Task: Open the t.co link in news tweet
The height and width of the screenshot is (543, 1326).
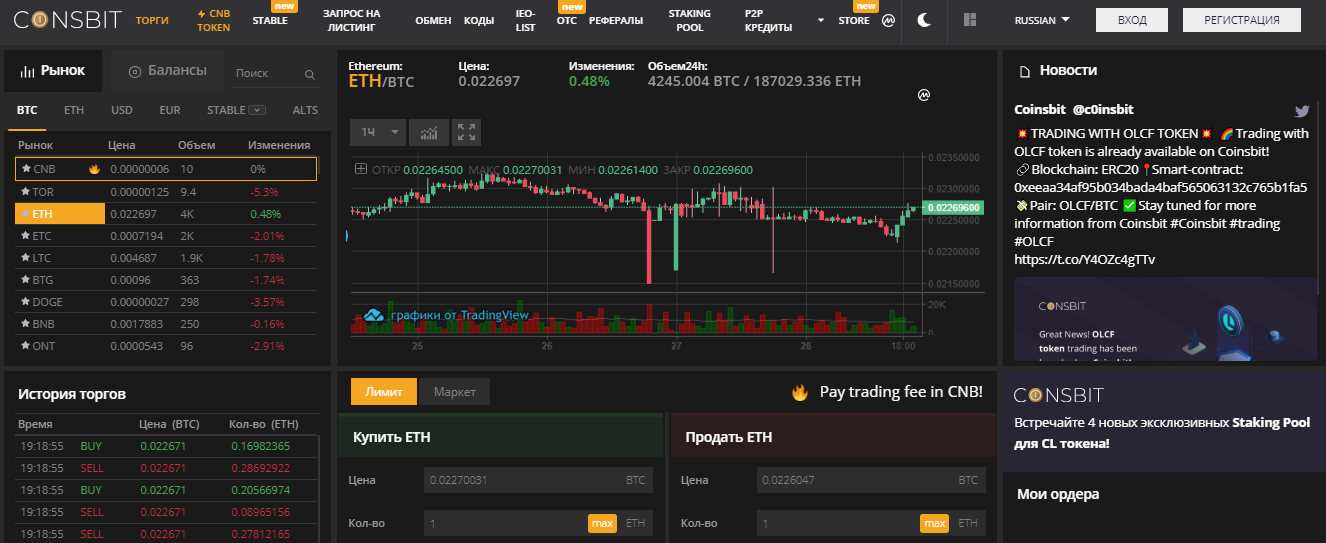Action: (1084, 259)
